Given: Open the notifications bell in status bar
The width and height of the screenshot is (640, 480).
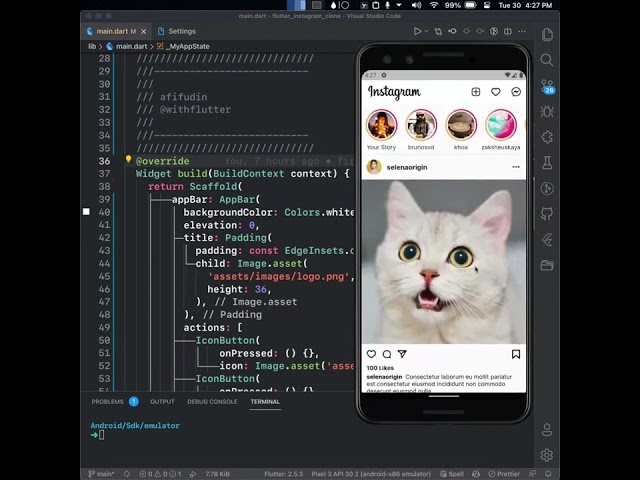Looking at the screenshot, I should (548, 474).
